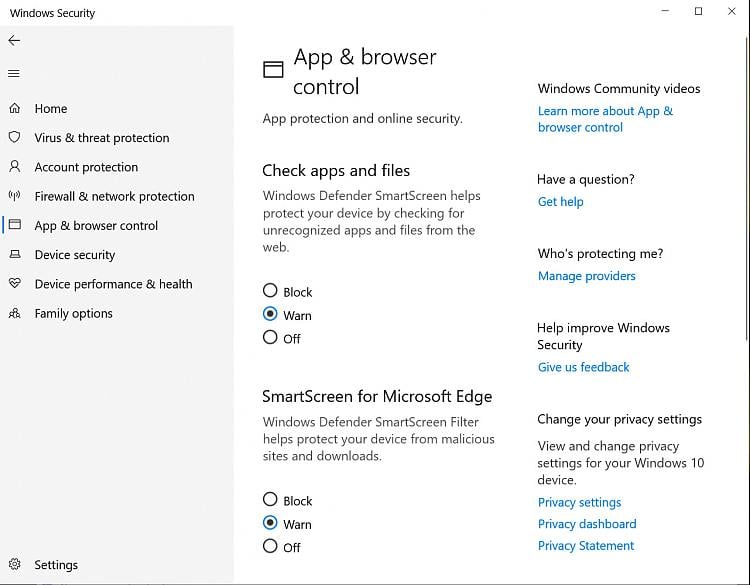Click the Firewall network antenna icon

coord(15,196)
